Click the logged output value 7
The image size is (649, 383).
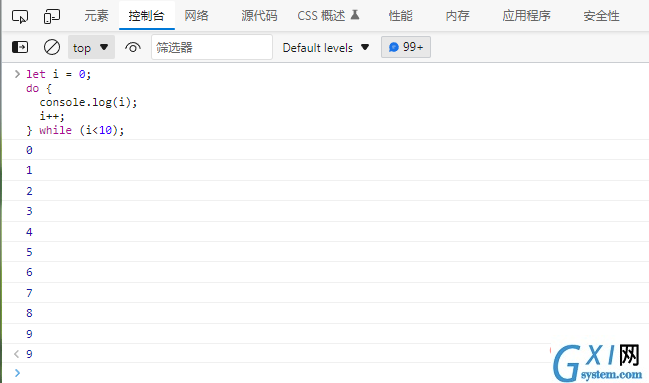[29, 293]
